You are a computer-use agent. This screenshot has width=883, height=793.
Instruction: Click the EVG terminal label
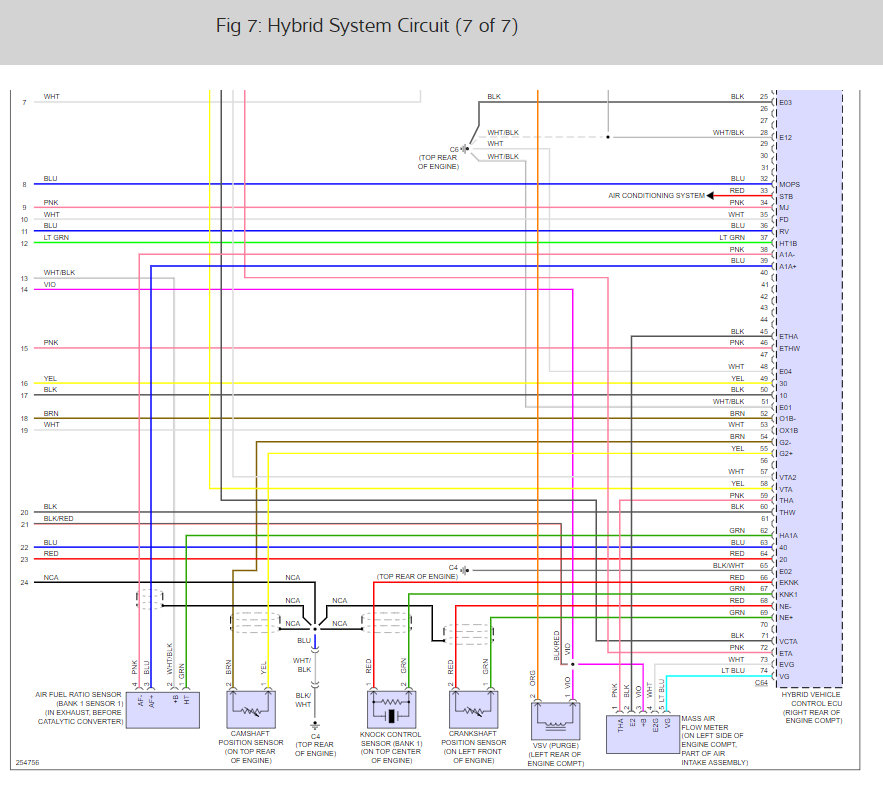[786, 665]
